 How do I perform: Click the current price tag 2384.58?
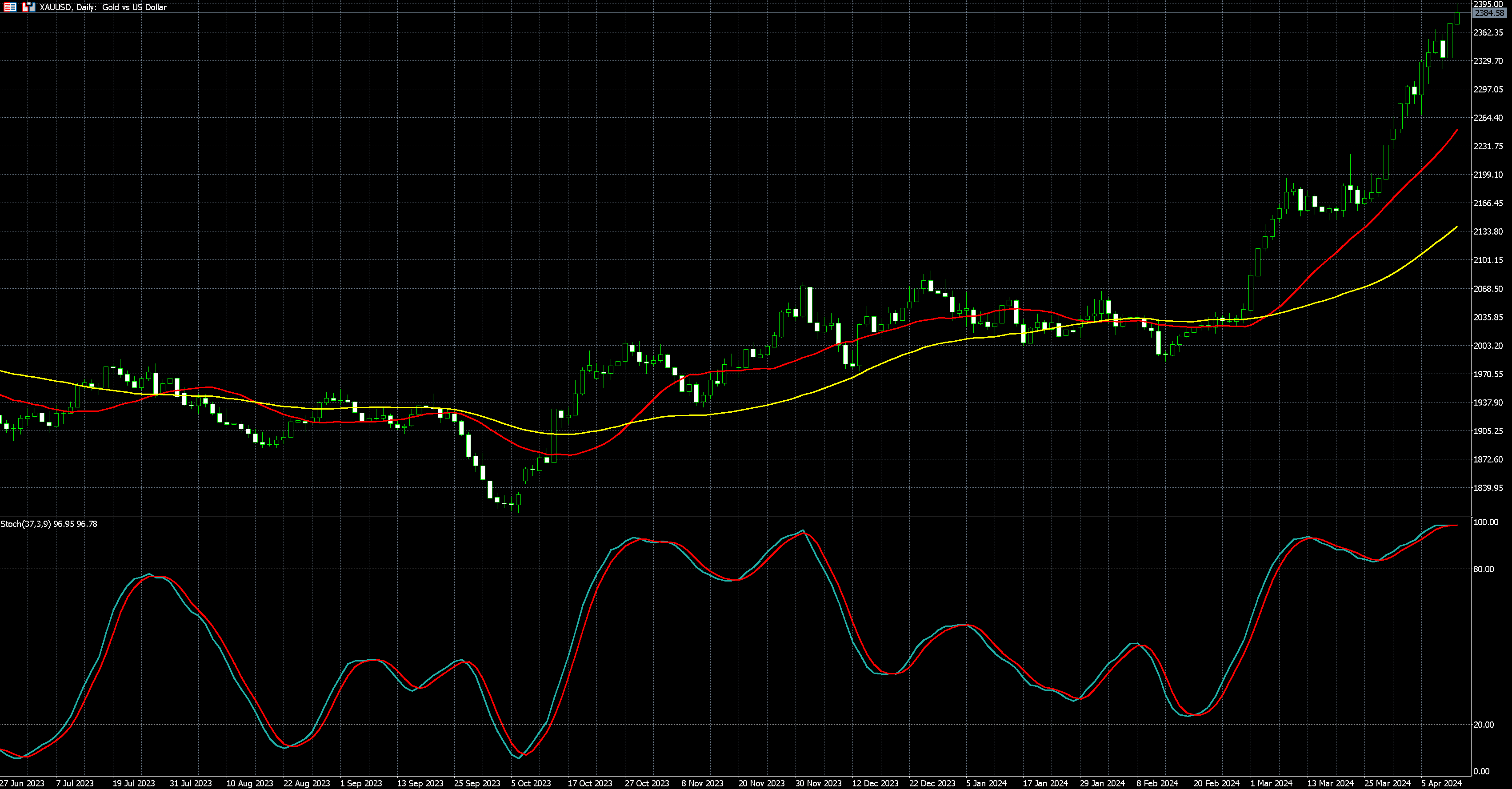(x=1489, y=13)
